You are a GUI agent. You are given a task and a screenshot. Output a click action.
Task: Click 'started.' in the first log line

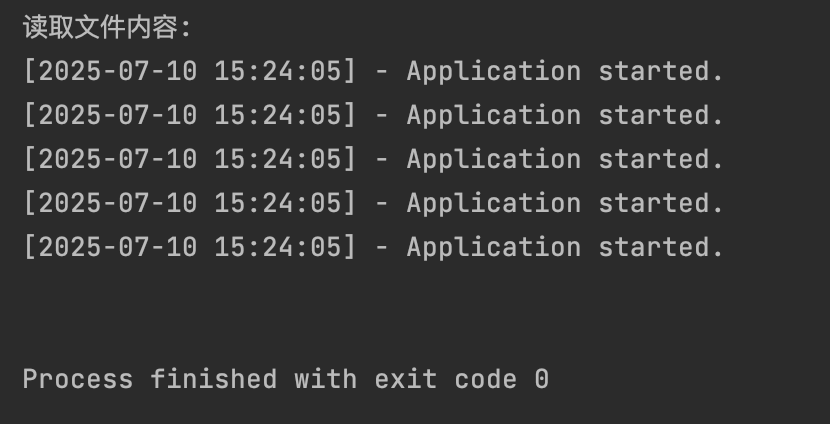[661, 71]
